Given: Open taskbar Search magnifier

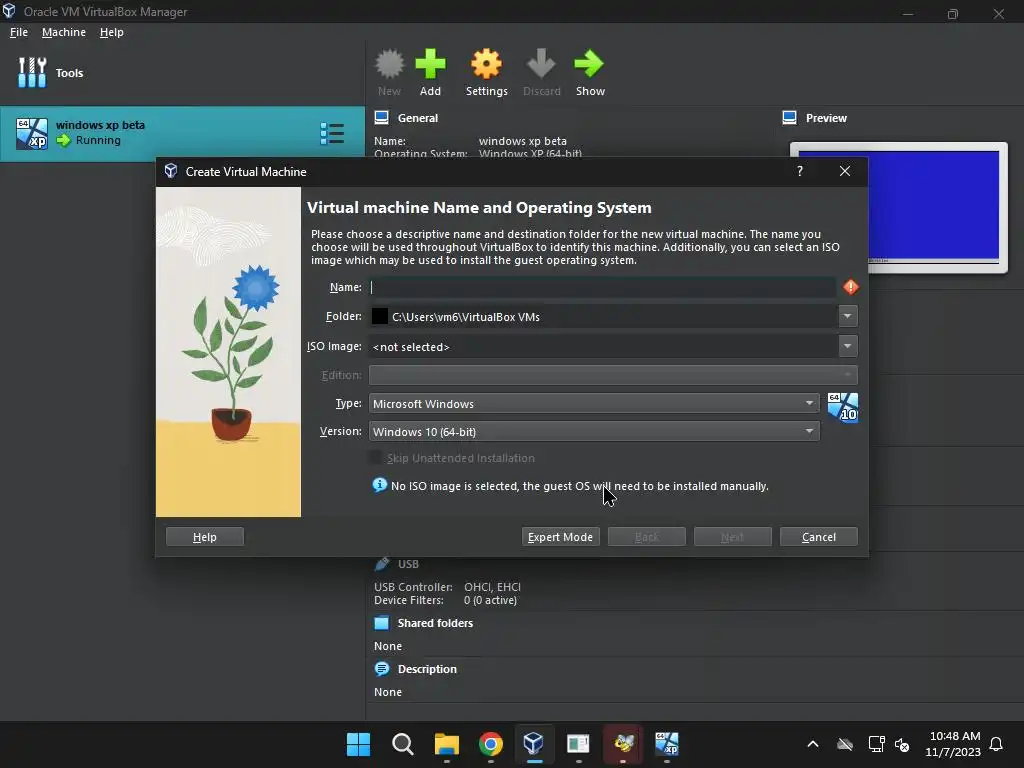Looking at the screenshot, I should [x=402, y=744].
